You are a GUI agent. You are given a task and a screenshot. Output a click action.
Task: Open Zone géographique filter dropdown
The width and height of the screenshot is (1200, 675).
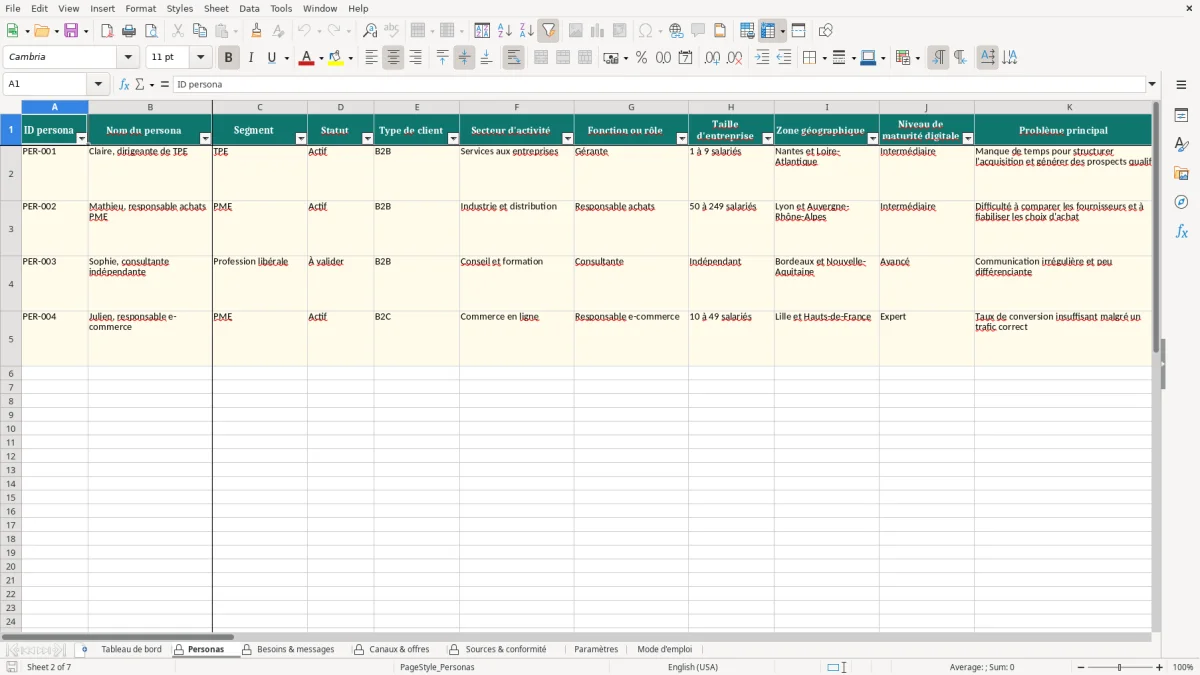click(873, 138)
